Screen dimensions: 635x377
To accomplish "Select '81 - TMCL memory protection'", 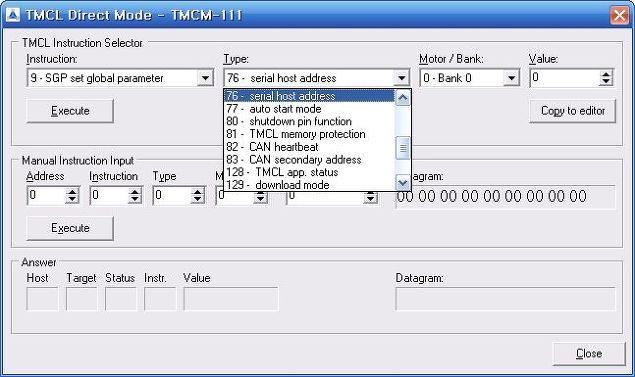I will click(x=309, y=134).
